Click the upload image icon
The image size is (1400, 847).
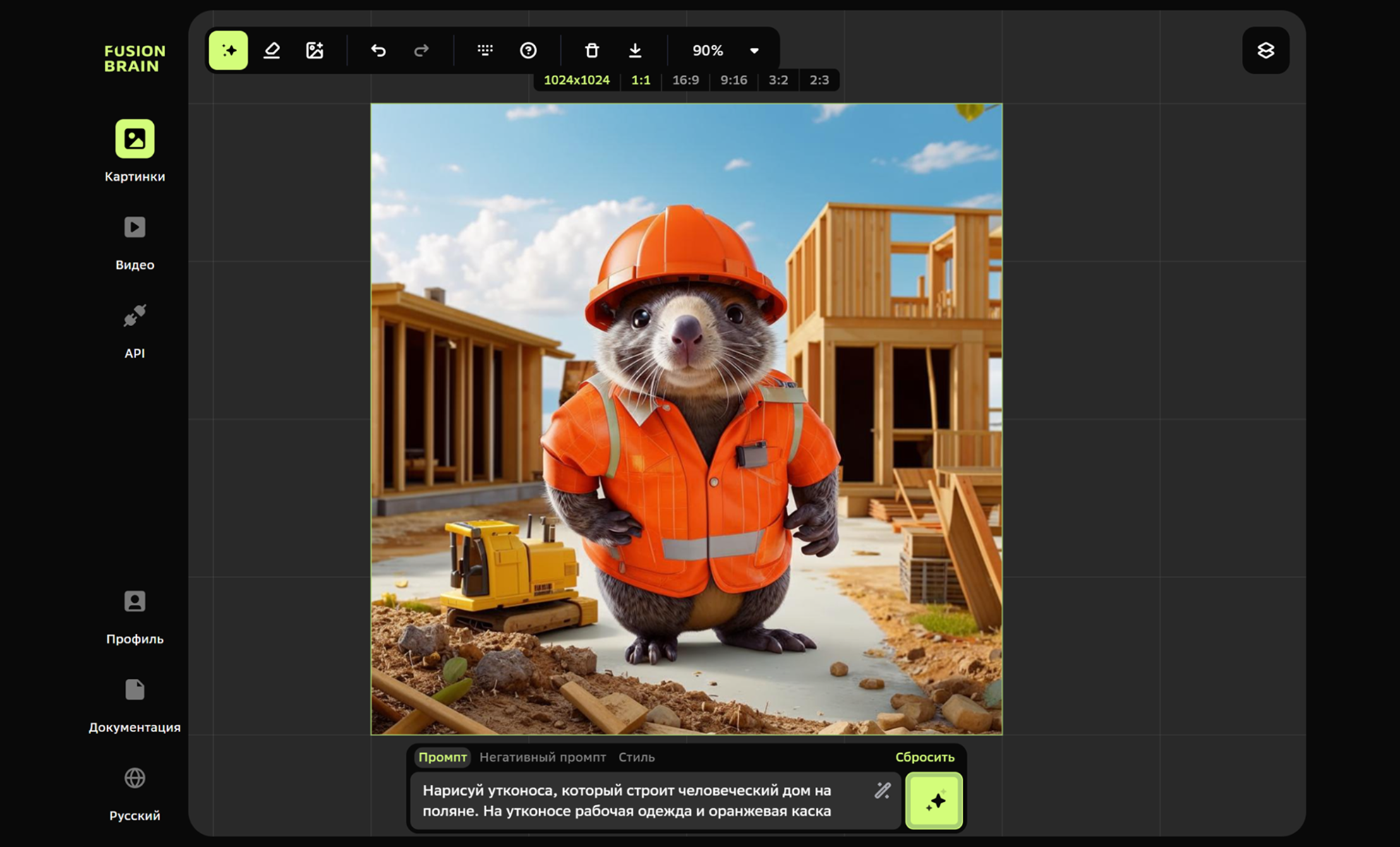click(315, 50)
